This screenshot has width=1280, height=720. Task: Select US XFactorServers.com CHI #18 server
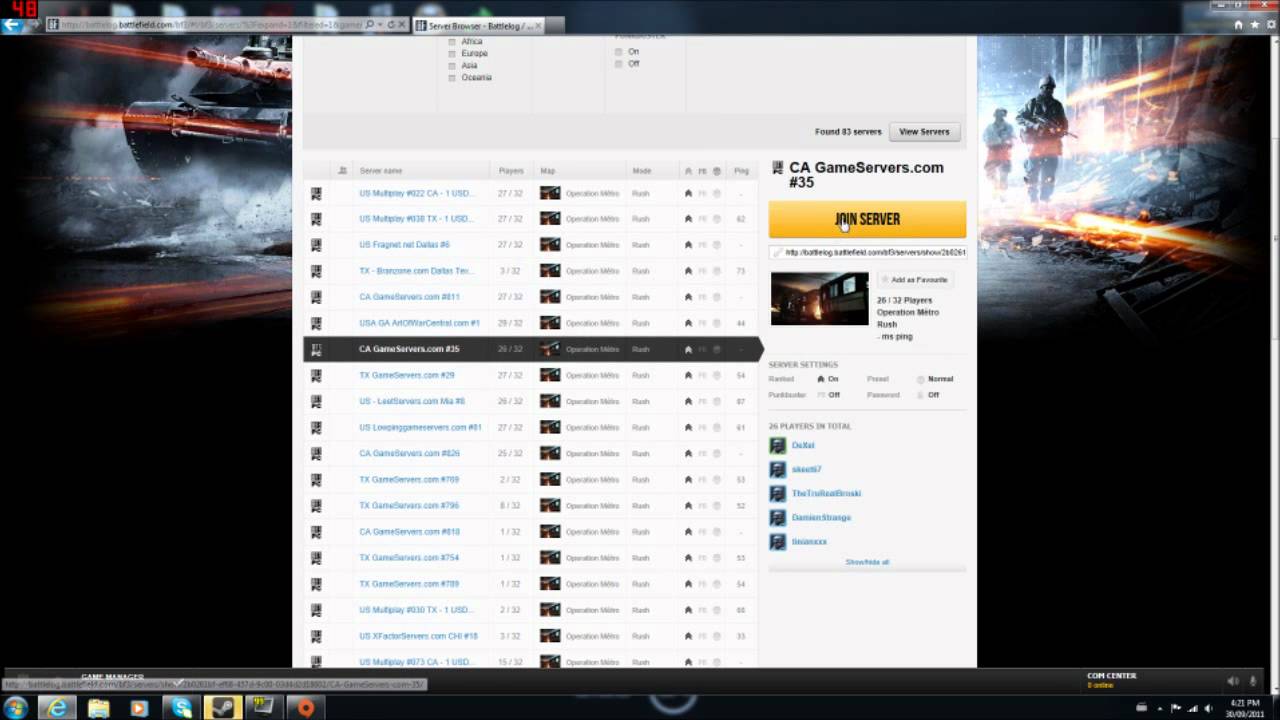click(418, 635)
